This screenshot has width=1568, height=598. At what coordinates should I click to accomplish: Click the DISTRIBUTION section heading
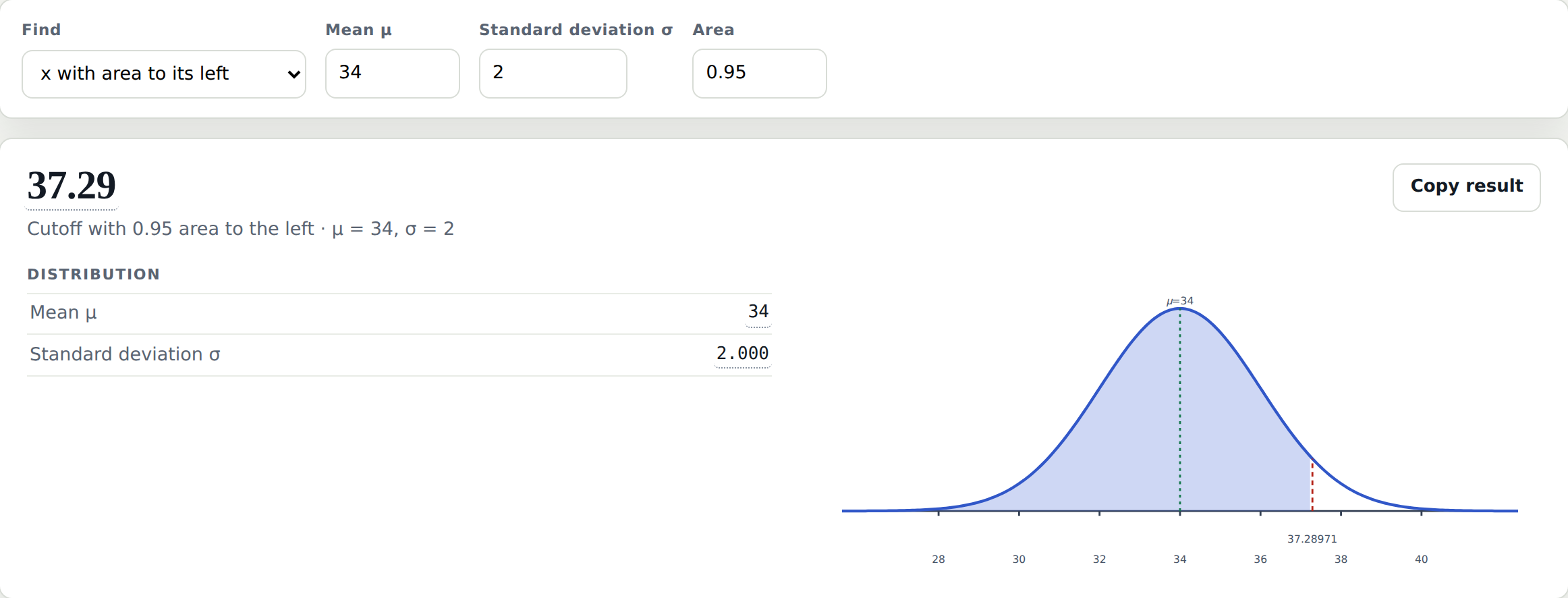pos(94,274)
